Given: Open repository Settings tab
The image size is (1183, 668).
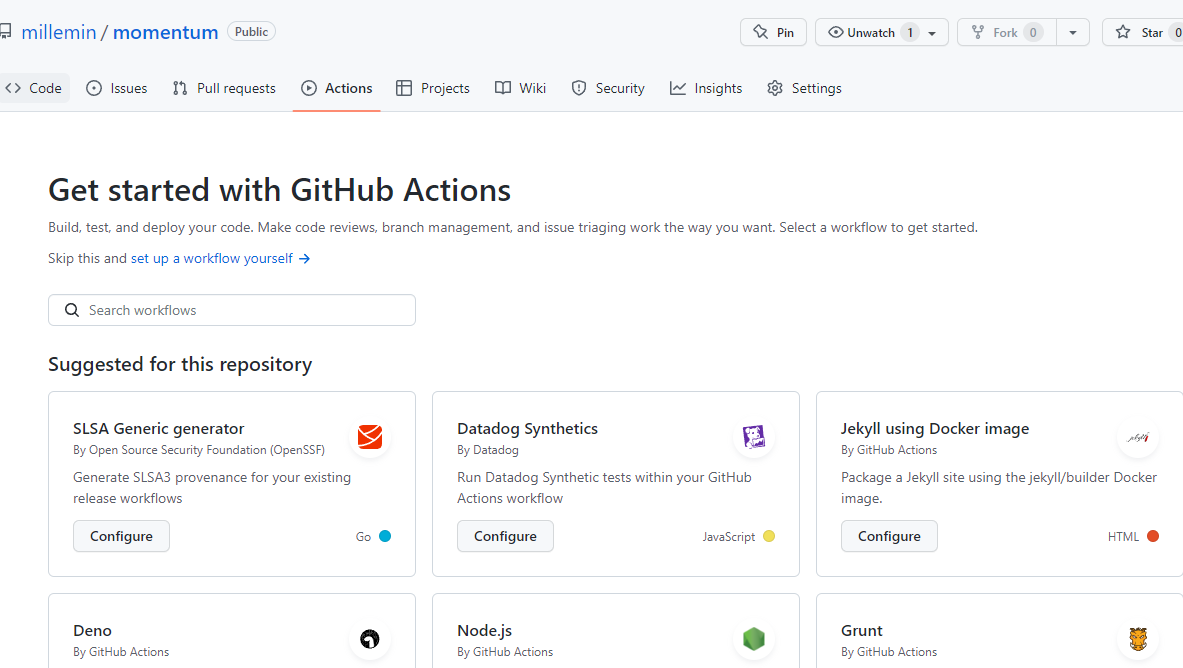Looking at the screenshot, I should [804, 88].
